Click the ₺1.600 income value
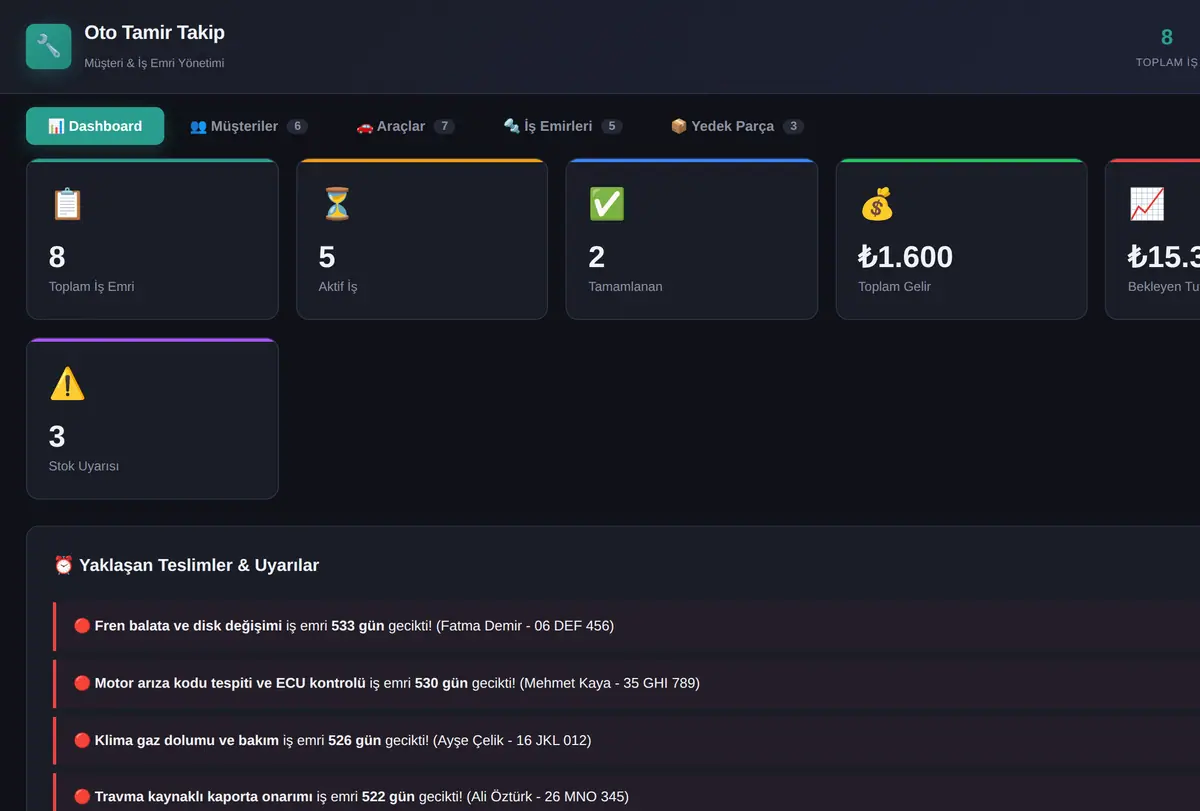1200x811 pixels. [905, 257]
